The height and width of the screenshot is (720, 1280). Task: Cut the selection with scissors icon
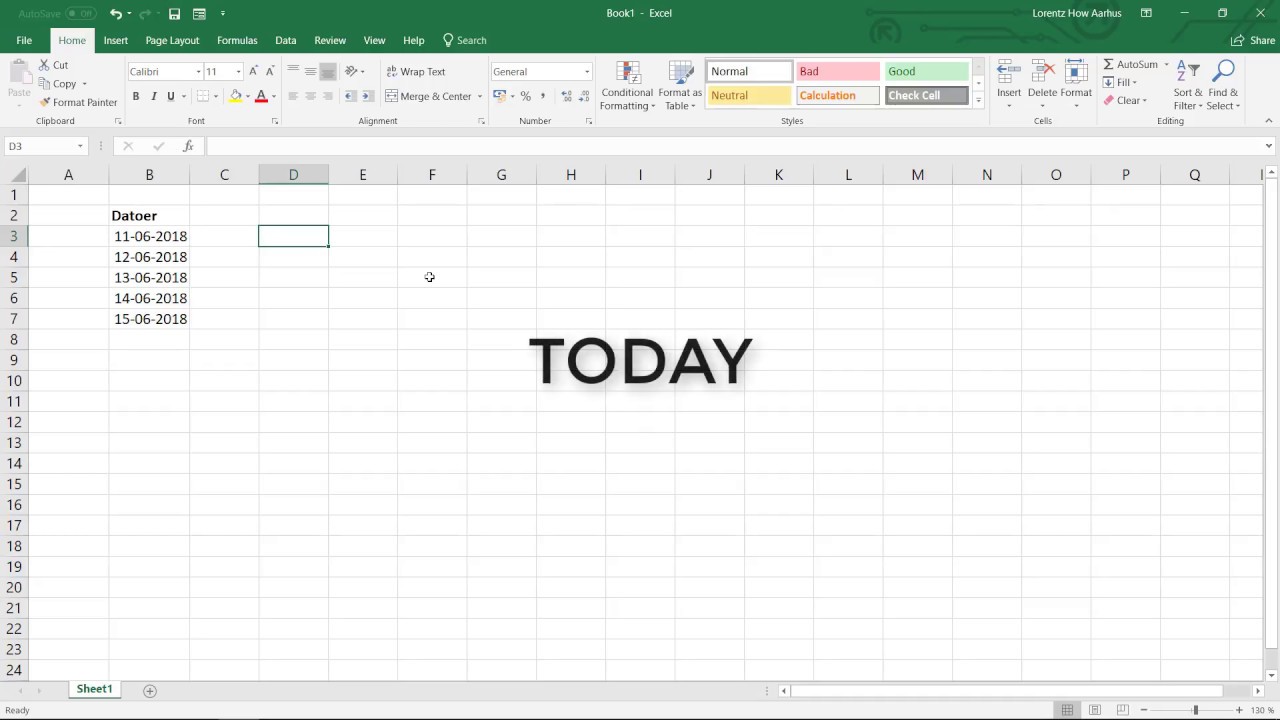(54, 65)
